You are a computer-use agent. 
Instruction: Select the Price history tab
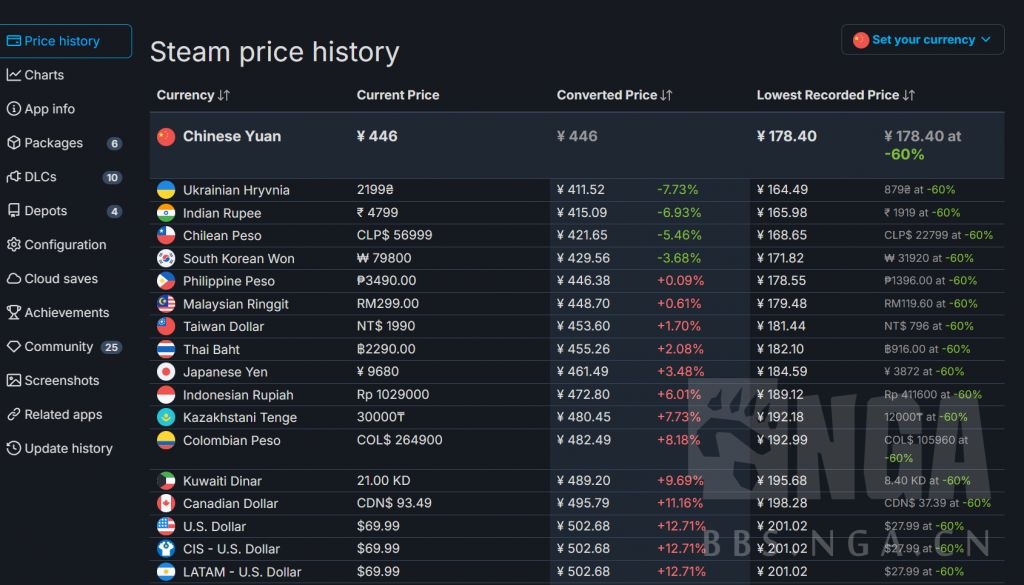62,41
